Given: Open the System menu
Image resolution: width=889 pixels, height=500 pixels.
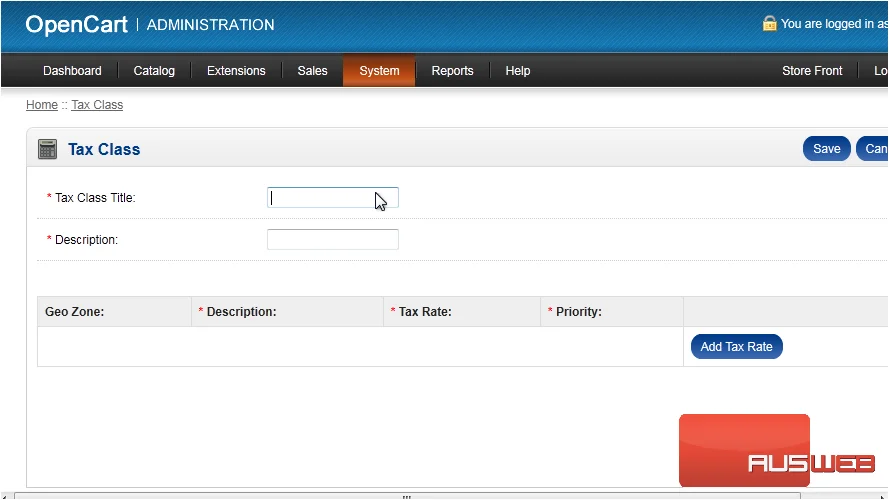Looking at the screenshot, I should click(379, 71).
